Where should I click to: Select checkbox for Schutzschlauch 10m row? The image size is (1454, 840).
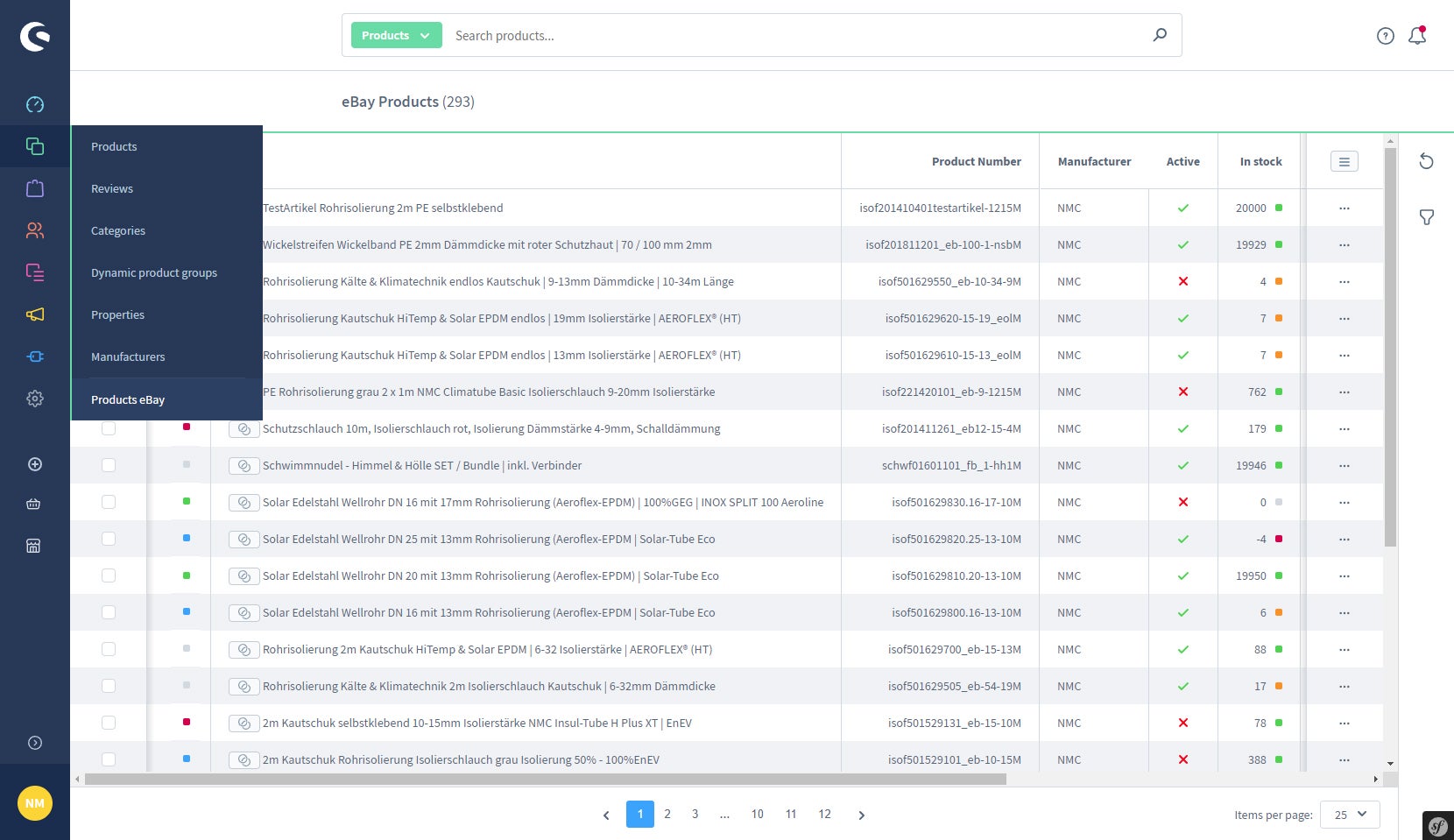pos(109,428)
